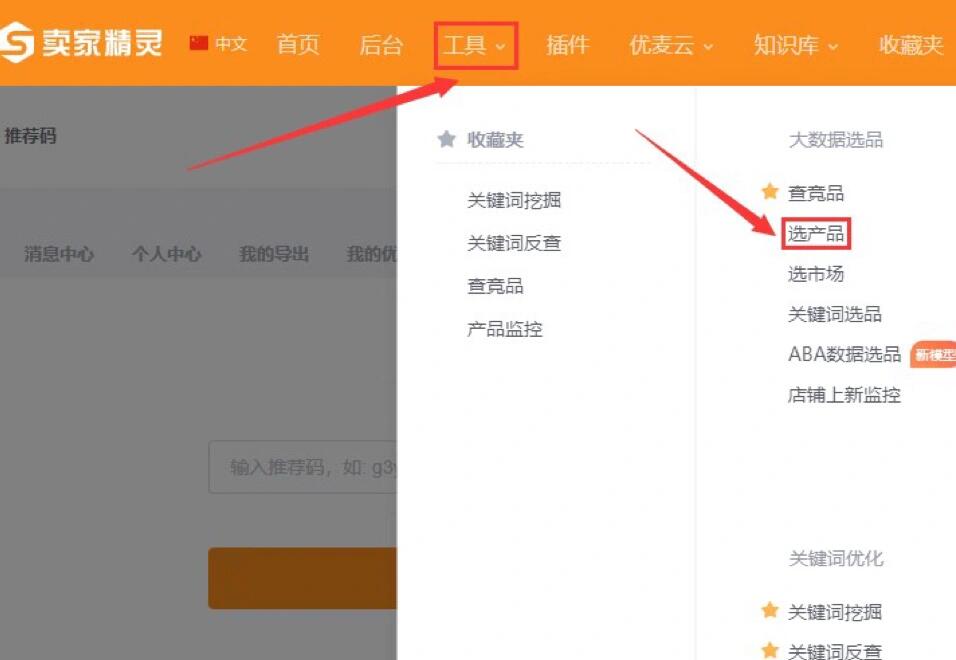Image resolution: width=956 pixels, height=660 pixels.
Task: Click star icon next to 查竞品 under 大数据选品
Action: tap(769, 191)
